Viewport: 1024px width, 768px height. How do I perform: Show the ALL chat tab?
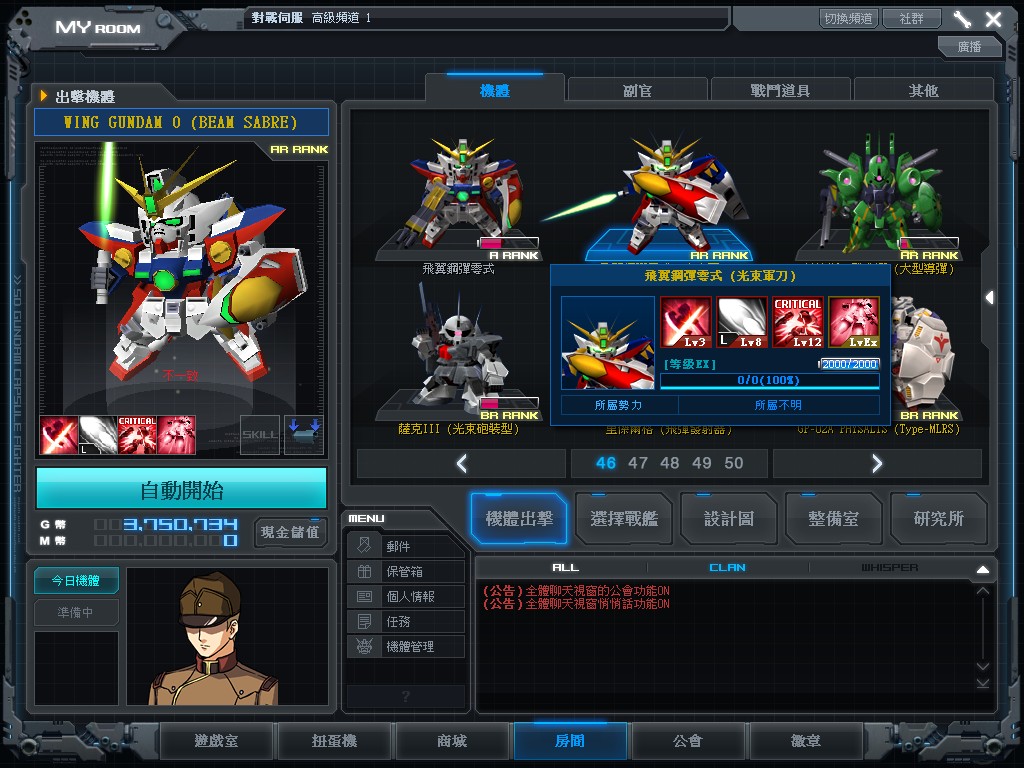tap(566, 568)
